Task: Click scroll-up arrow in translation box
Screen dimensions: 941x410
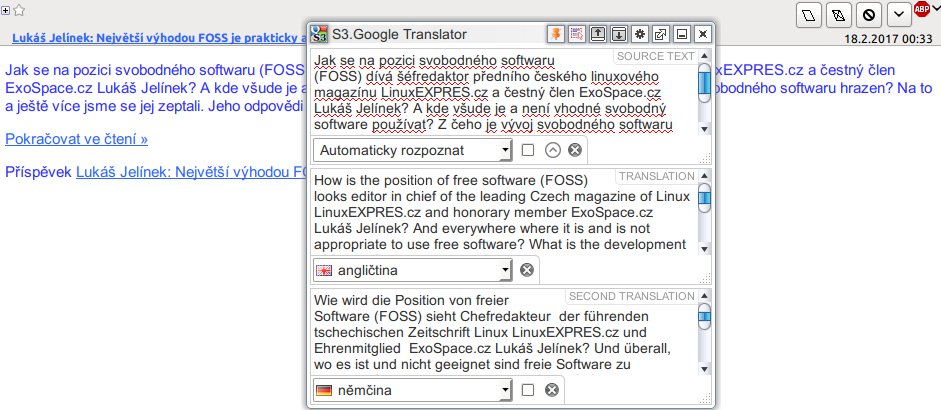Action: coord(705,175)
